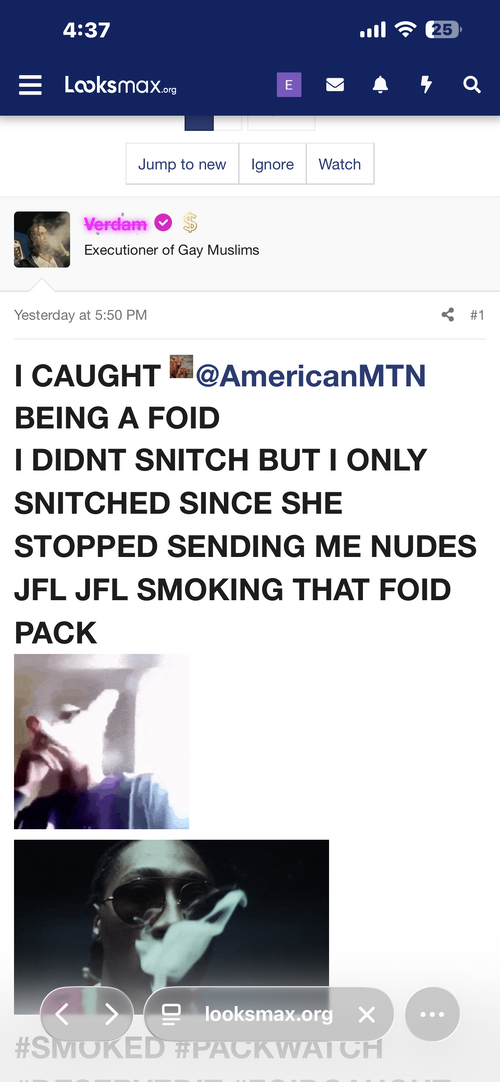Tap the looksmax.org address bar
Screen dimensions: 500x1082
coord(269,1014)
